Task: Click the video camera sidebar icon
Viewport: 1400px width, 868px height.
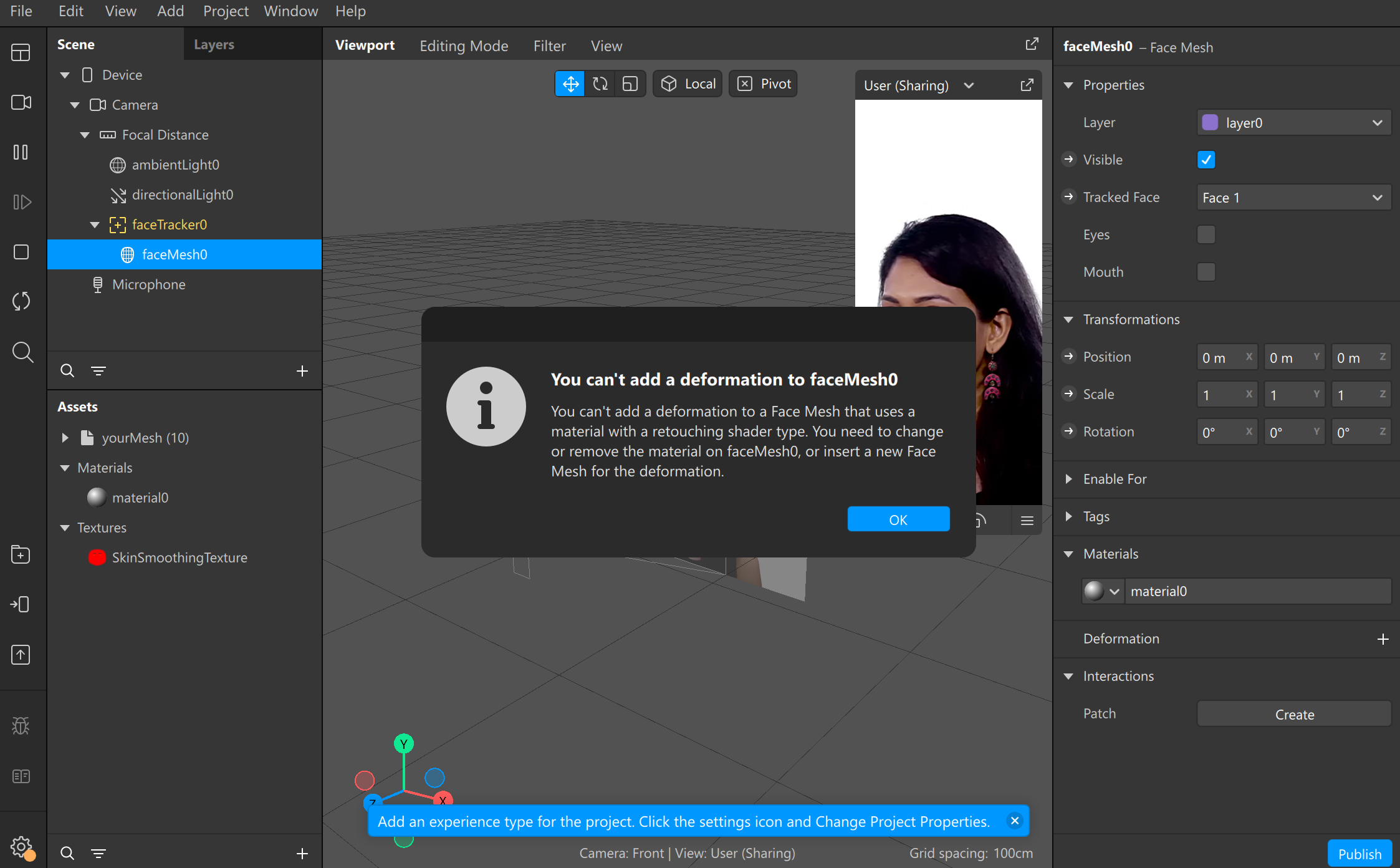Action: click(x=21, y=102)
